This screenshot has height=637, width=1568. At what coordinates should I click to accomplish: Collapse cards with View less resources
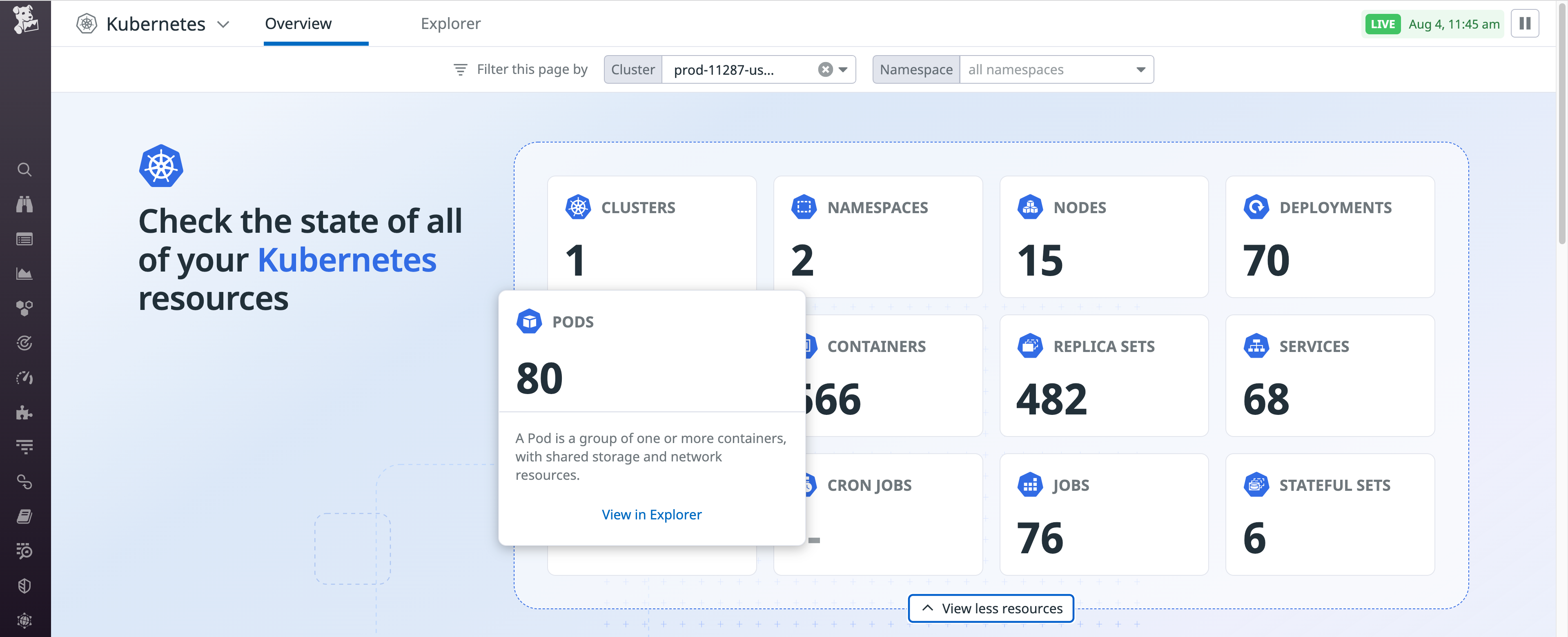990,608
